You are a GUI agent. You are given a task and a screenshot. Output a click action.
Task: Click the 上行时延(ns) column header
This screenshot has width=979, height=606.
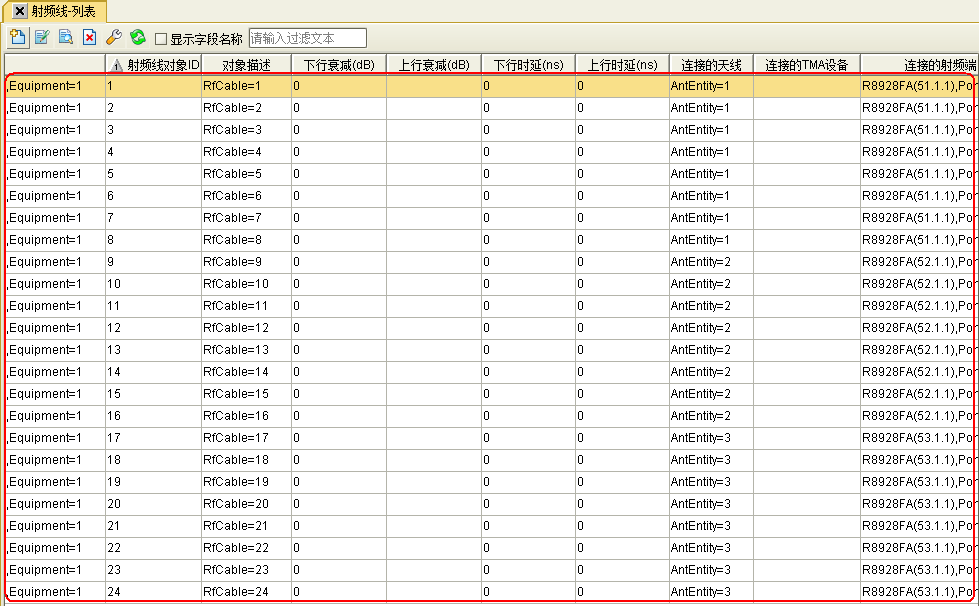pos(622,65)
